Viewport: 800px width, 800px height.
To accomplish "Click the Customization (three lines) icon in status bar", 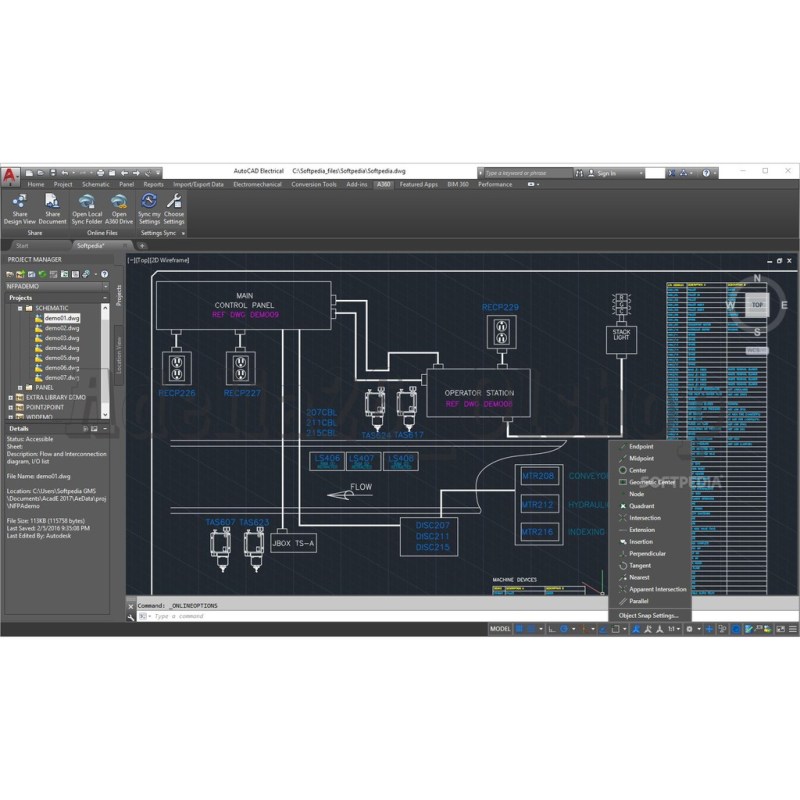I will [x=792, y=629].
